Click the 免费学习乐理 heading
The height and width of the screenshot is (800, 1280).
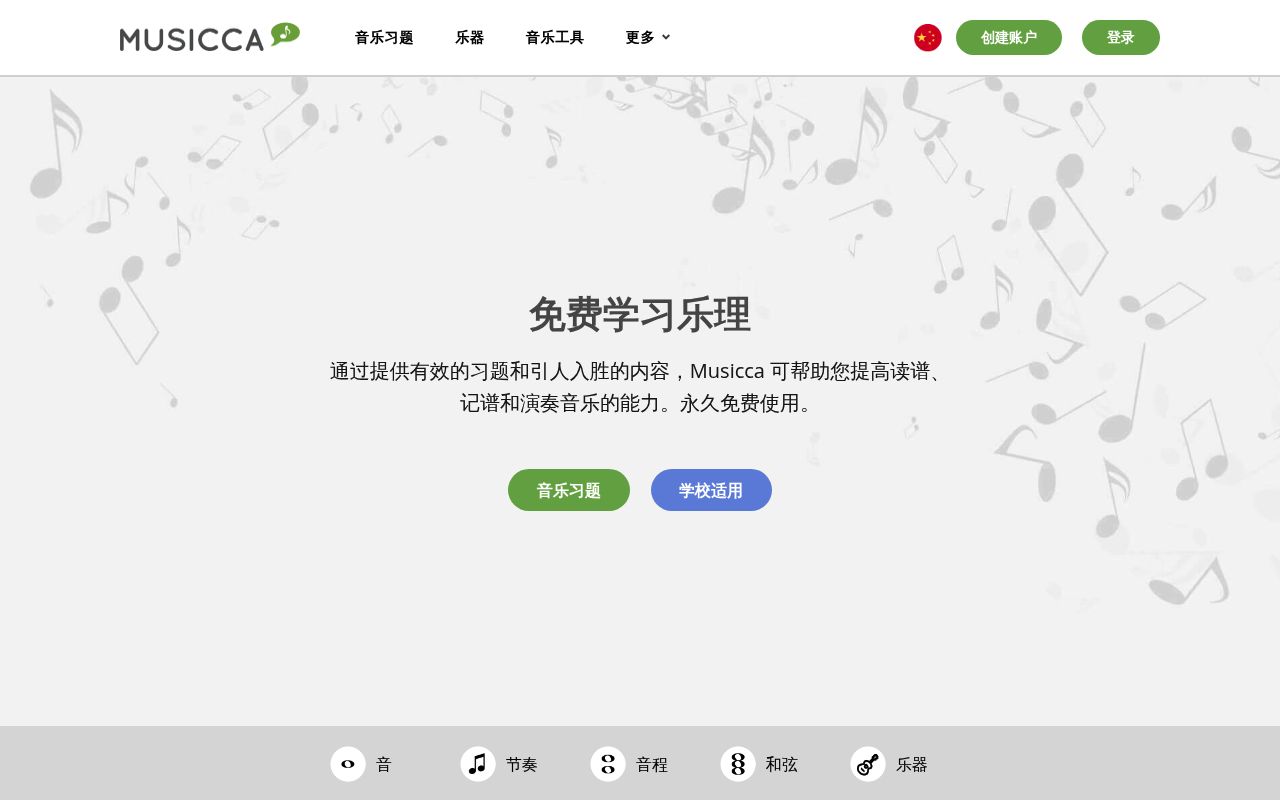640,315
